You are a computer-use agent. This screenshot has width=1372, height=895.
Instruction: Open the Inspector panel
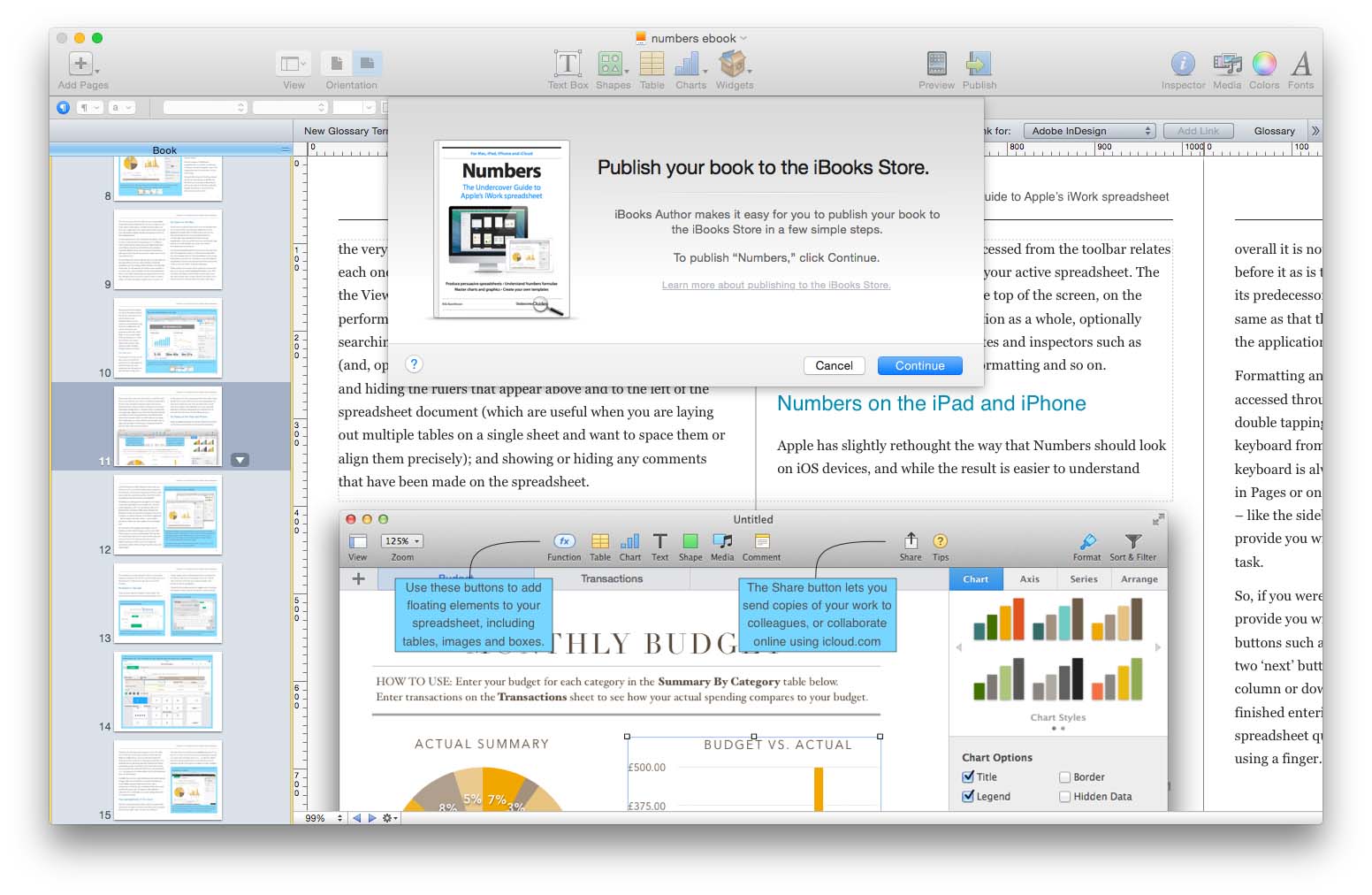pos(1183,64)
